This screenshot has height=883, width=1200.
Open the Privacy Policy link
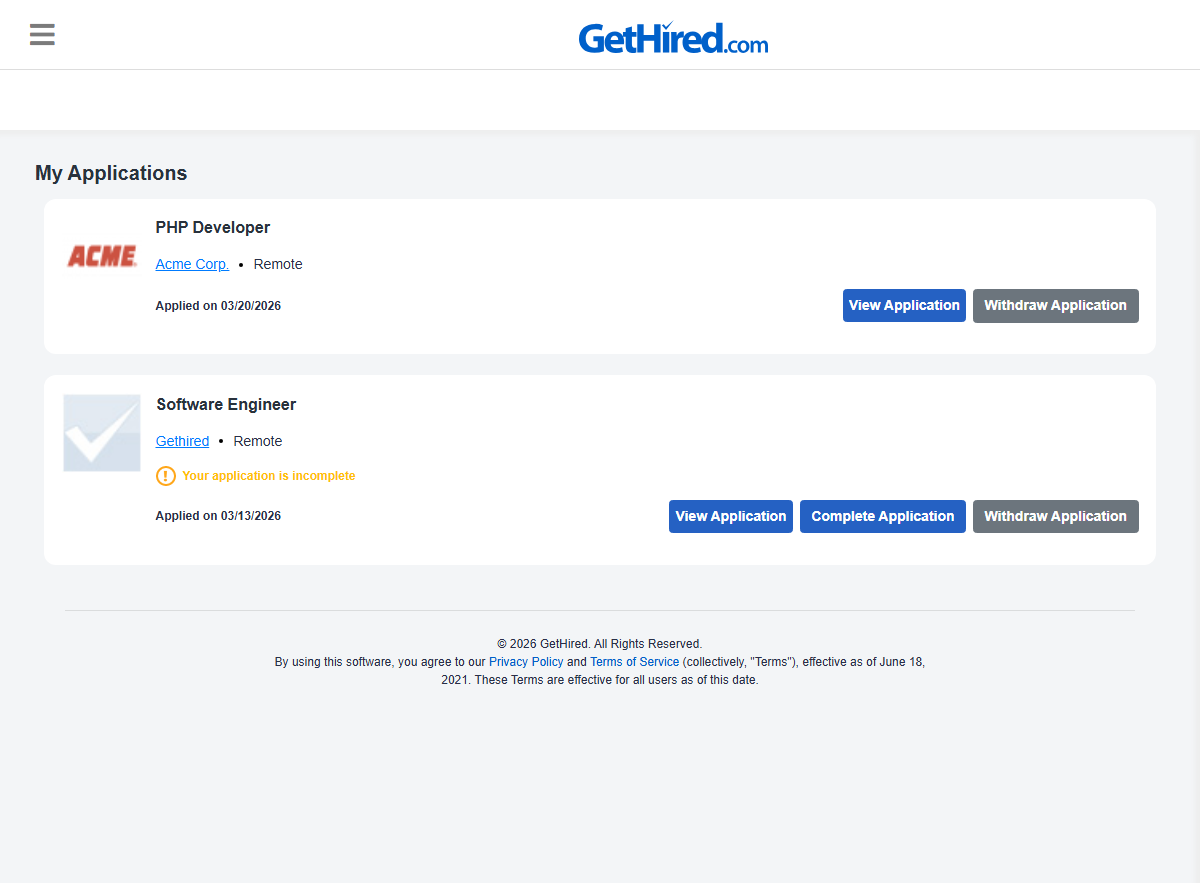click(526, 662)
